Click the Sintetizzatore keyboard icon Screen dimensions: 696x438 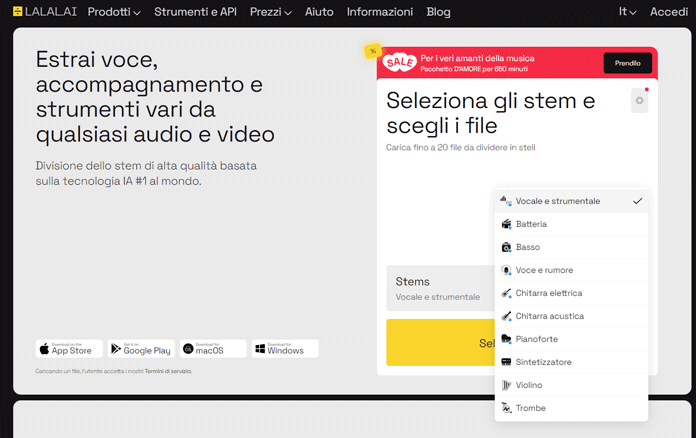click(x=506, y=362)
